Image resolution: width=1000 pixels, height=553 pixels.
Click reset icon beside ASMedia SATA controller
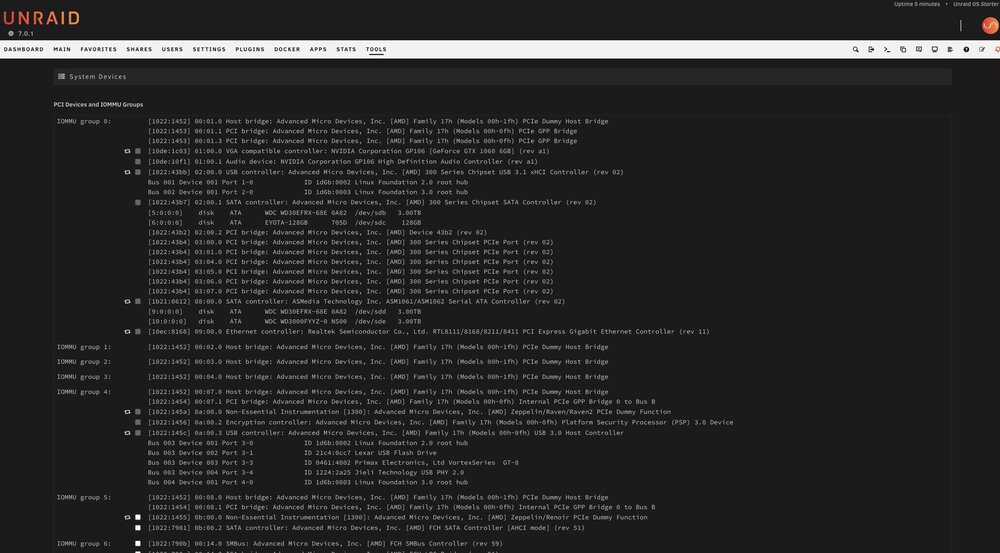[x=128, y=302]
